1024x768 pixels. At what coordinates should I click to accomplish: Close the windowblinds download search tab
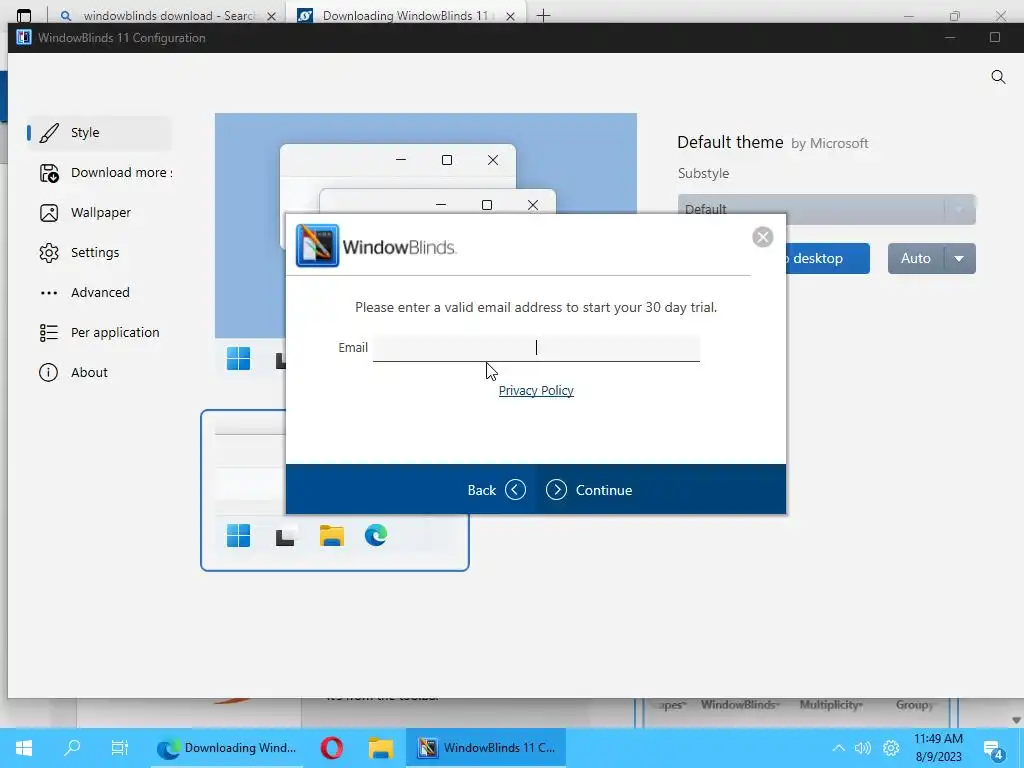pyautogui.click(x=272, y=16)
